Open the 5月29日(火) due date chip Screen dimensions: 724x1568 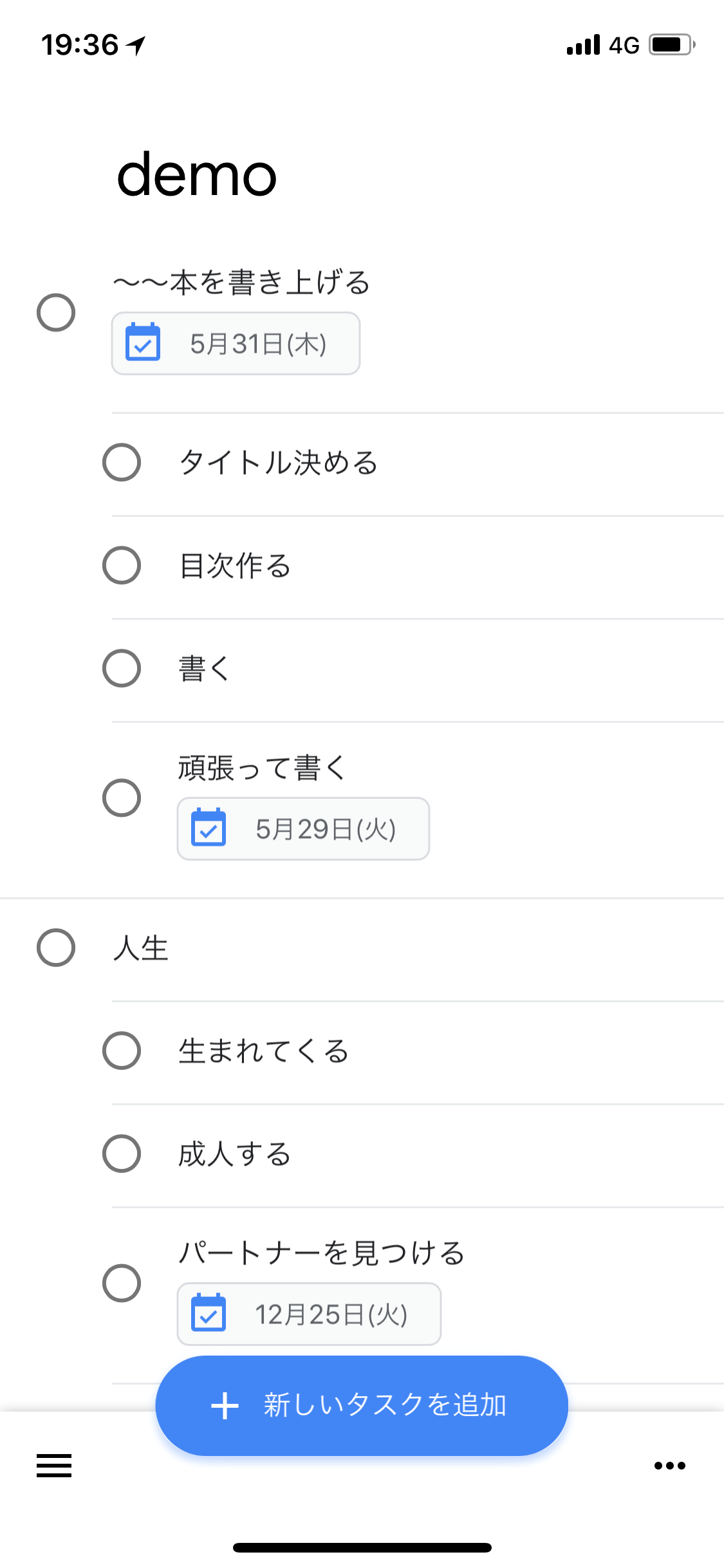click(303, 828)
